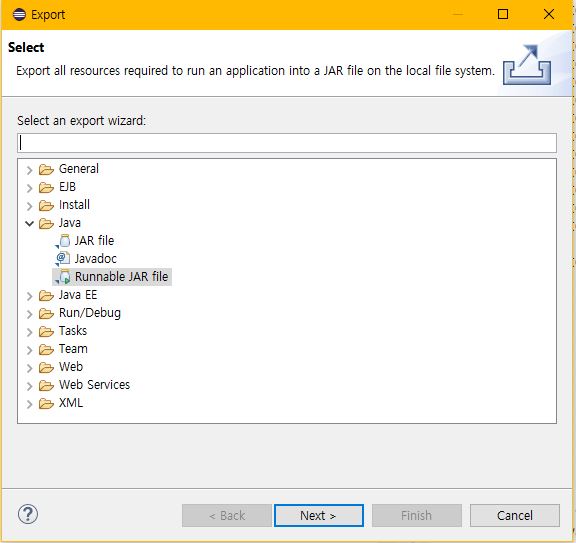Click the disabled < Back button

(x=227, y=515)
